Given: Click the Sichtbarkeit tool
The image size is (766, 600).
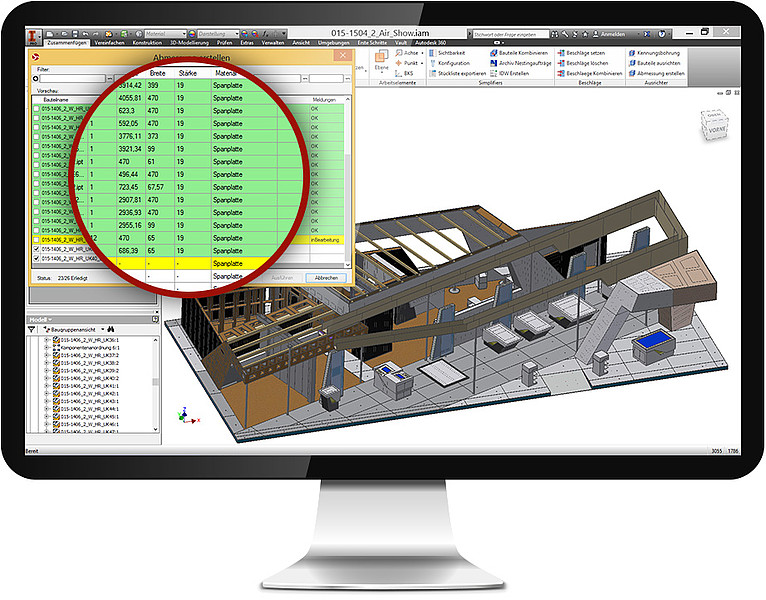Looking at the screenshot, I should point(447,53).
